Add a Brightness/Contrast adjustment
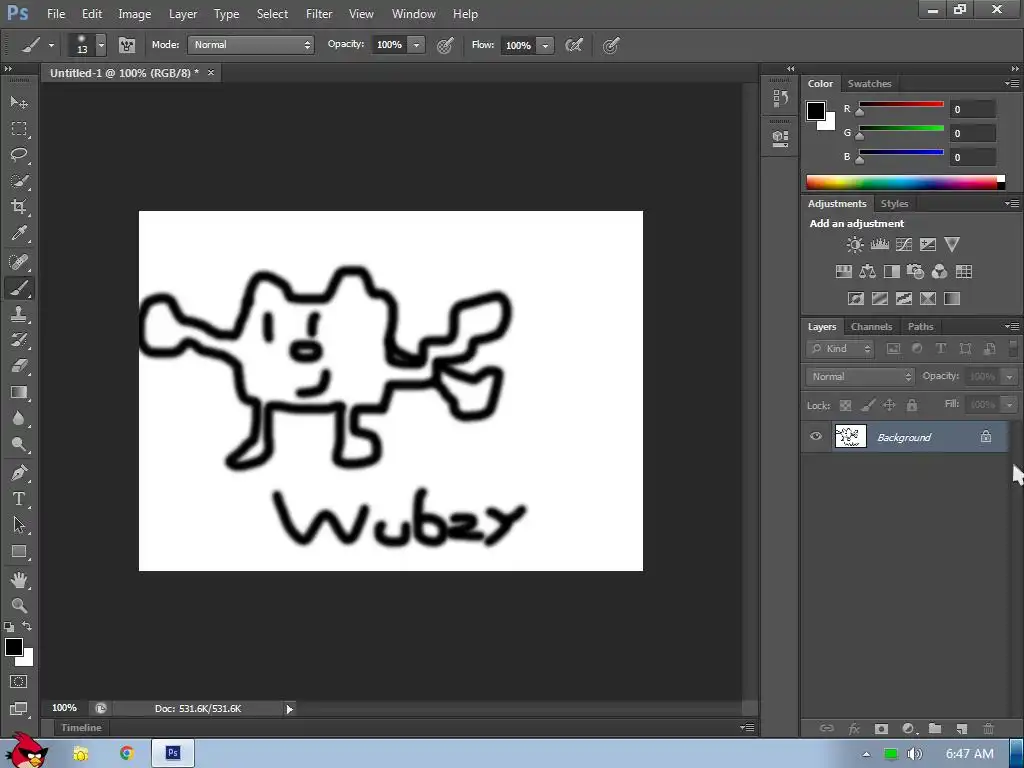This screenshot has height=768, width=1024. (855, 245)
